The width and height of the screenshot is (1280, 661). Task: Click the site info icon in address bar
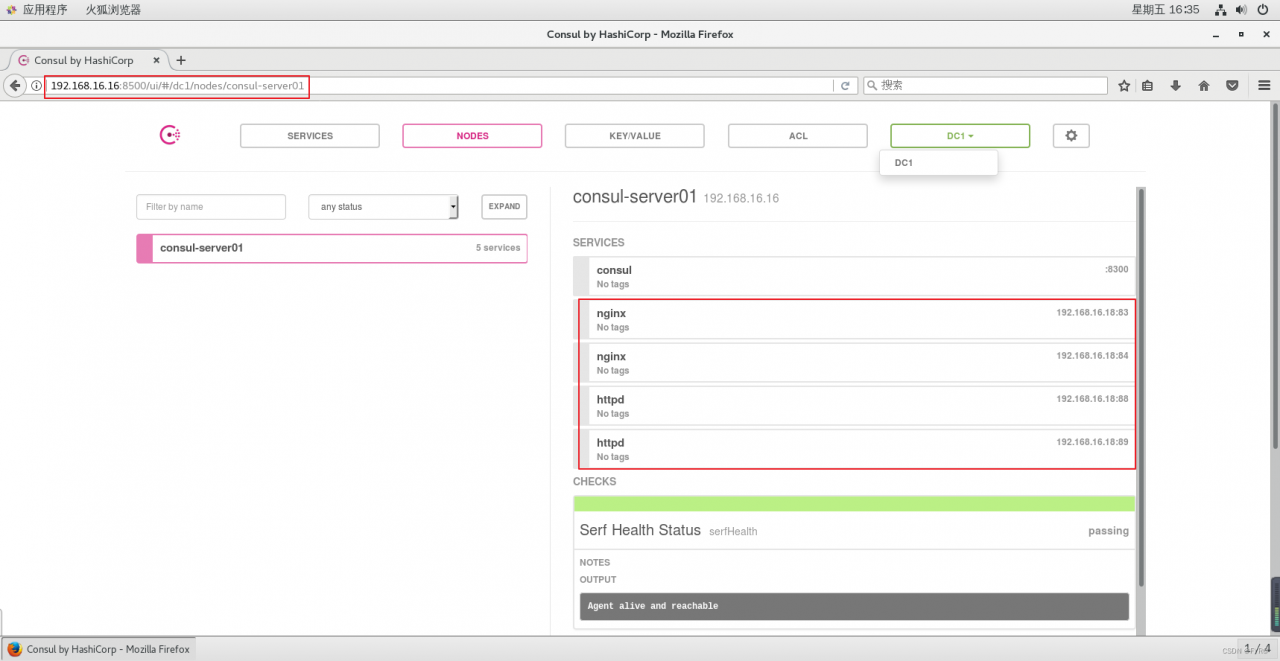[36, 86]
